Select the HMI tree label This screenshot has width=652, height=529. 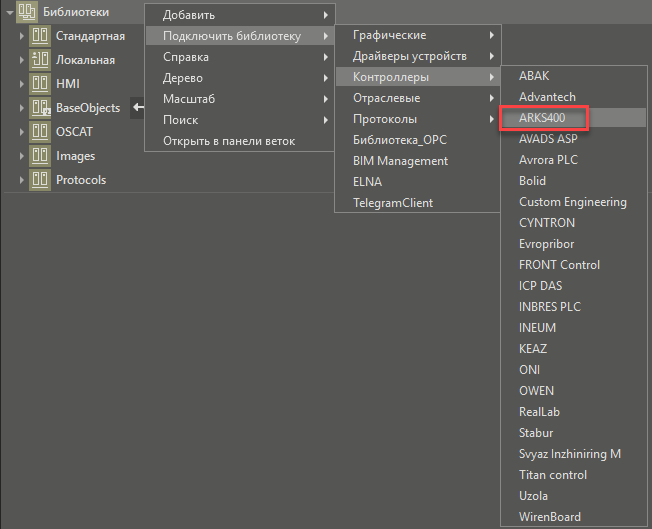[68, 84]
